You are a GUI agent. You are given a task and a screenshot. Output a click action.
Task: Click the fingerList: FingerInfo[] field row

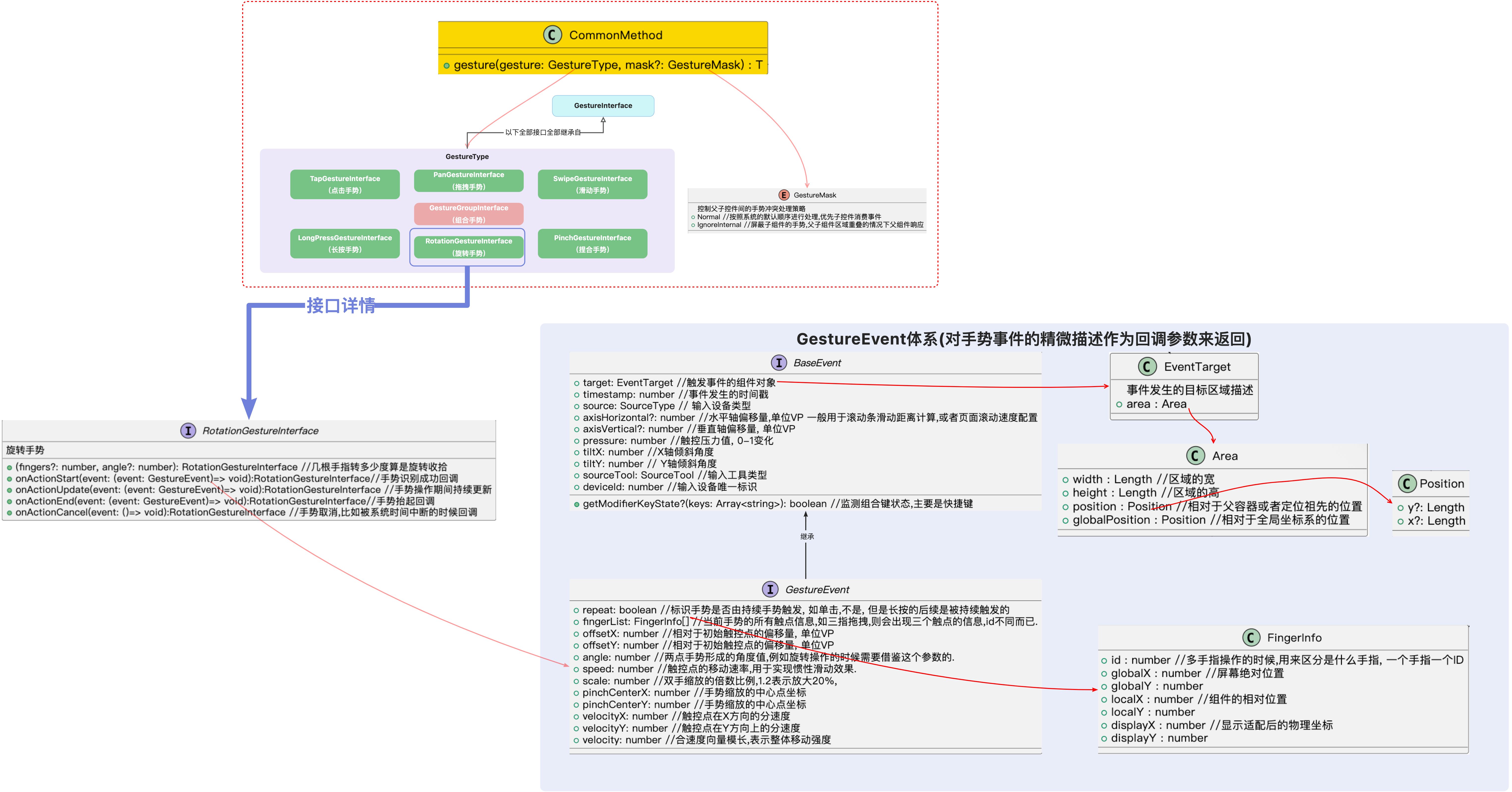pyautogui.click(x=805, y=621)
